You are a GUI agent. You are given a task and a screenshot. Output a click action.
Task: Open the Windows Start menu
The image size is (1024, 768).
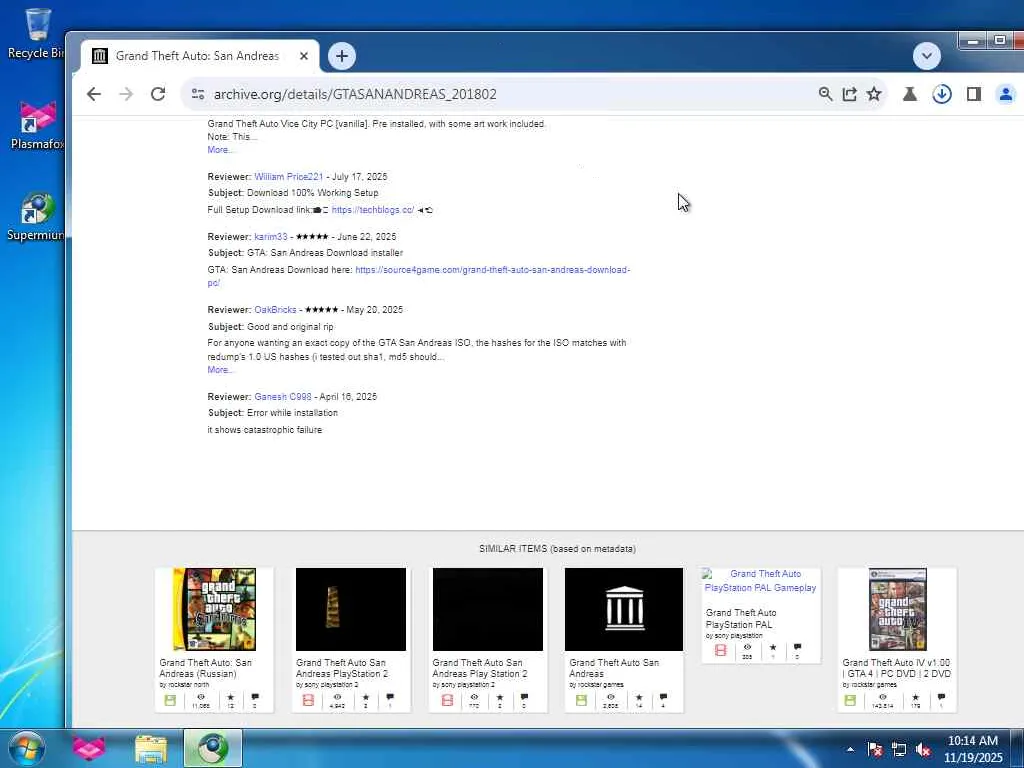(27, 748)
